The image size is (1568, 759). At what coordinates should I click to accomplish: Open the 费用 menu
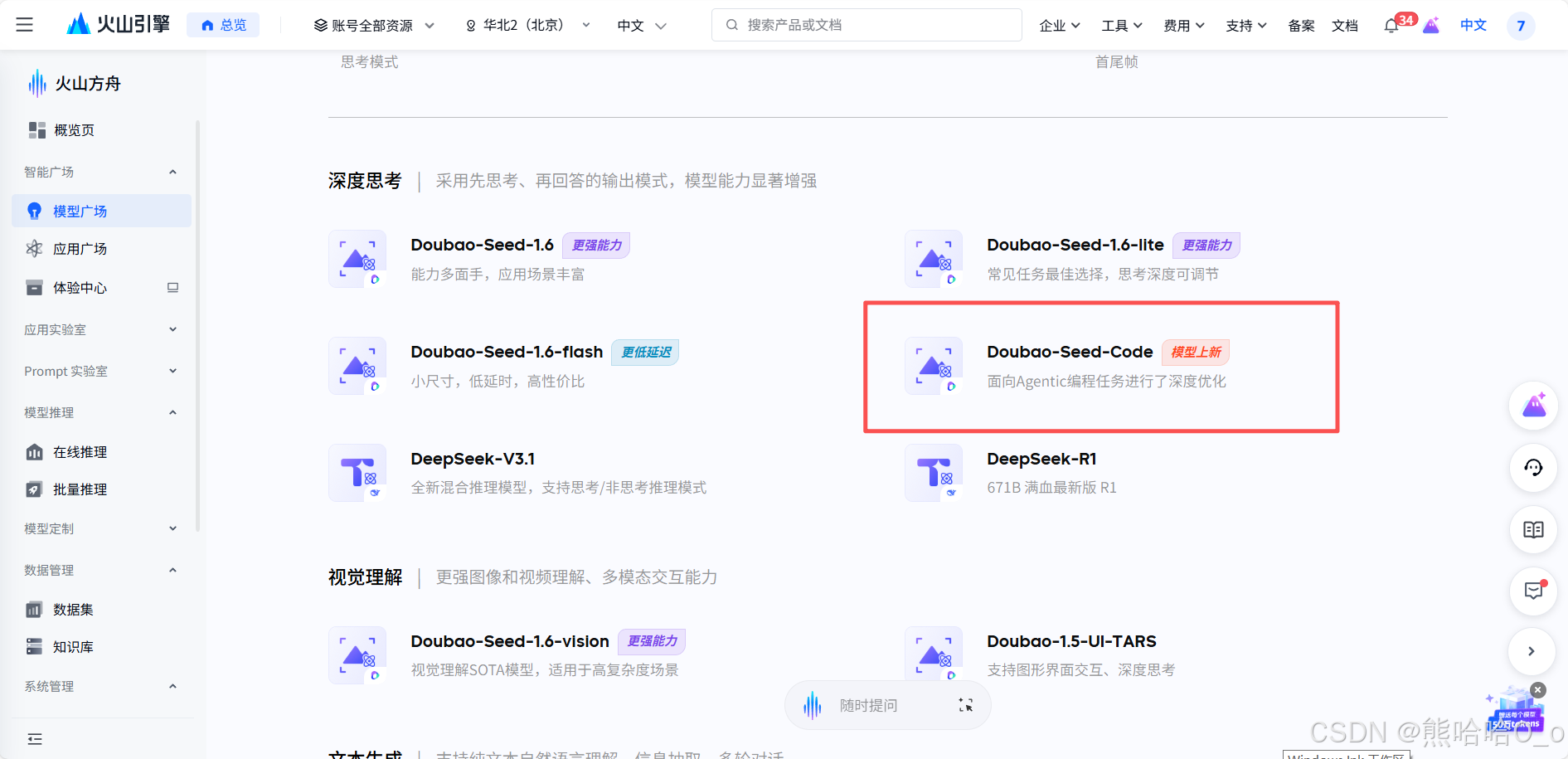click(1183, 26)
